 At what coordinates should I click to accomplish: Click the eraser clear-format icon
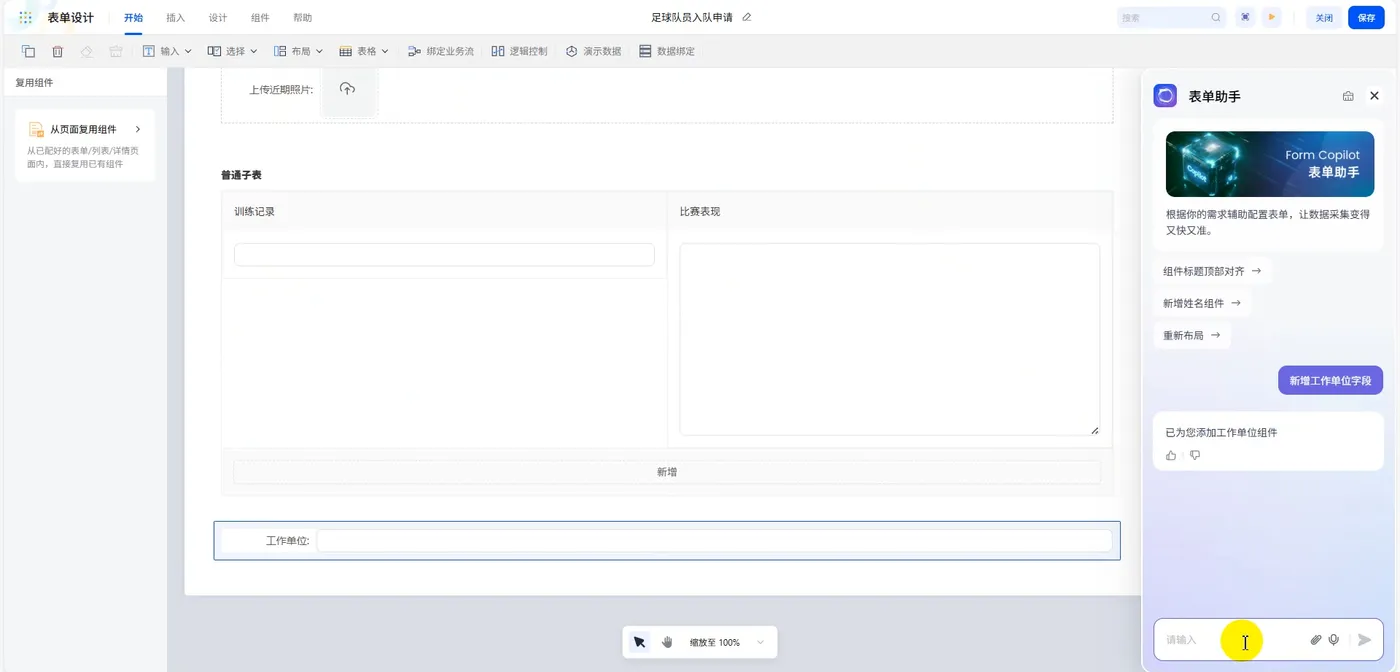(x=86, y=51)
